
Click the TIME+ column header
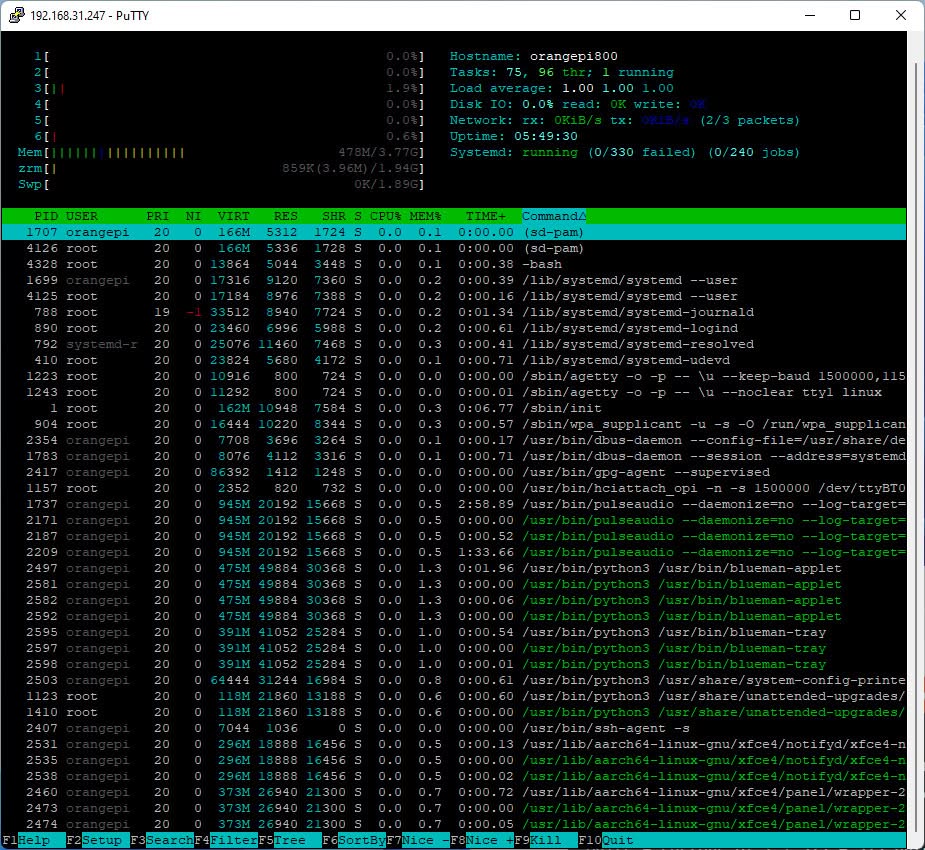486,216
